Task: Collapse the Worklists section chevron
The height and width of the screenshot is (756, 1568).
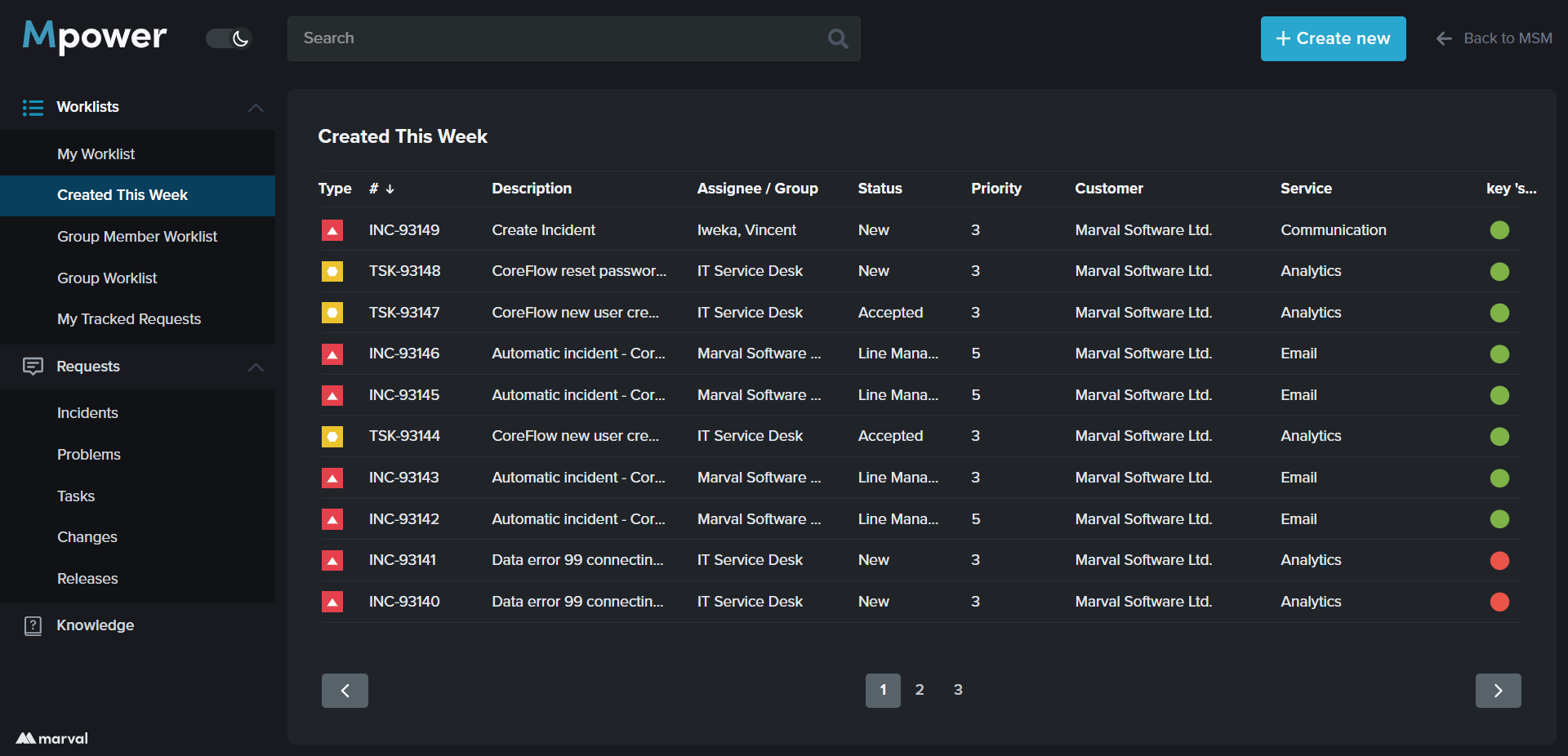Action: (x=256, y=108)
